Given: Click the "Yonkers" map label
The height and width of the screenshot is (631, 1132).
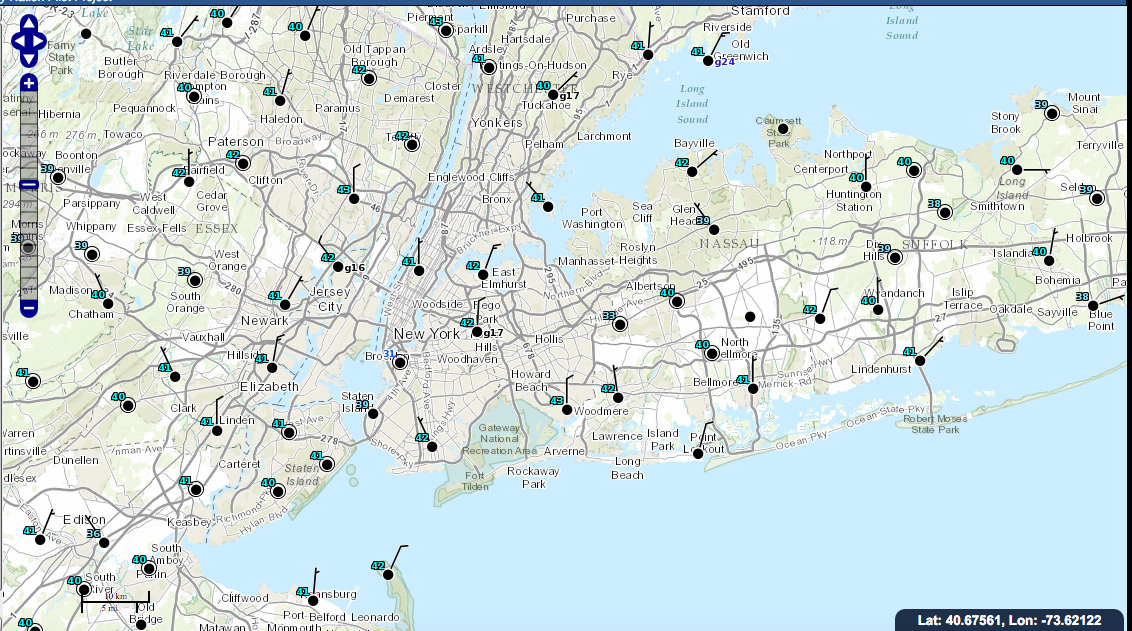Looking at the screenshot, I should click(x=497, y=123).
